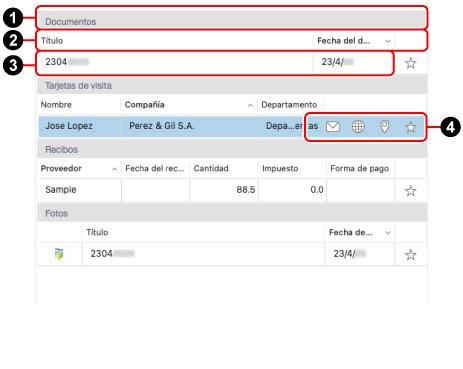Toggle favorite star on photo 2304 row
The image size is (463, 369).
point(410,255)
